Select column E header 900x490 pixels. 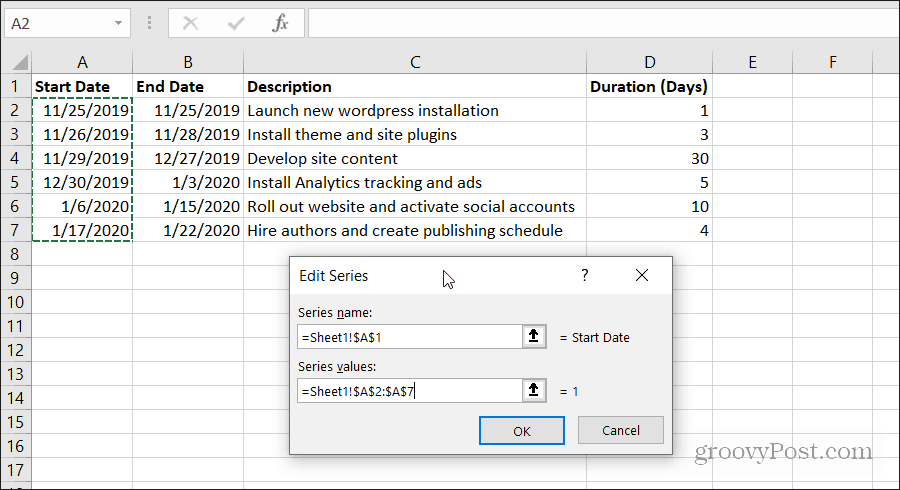[752, 62]
